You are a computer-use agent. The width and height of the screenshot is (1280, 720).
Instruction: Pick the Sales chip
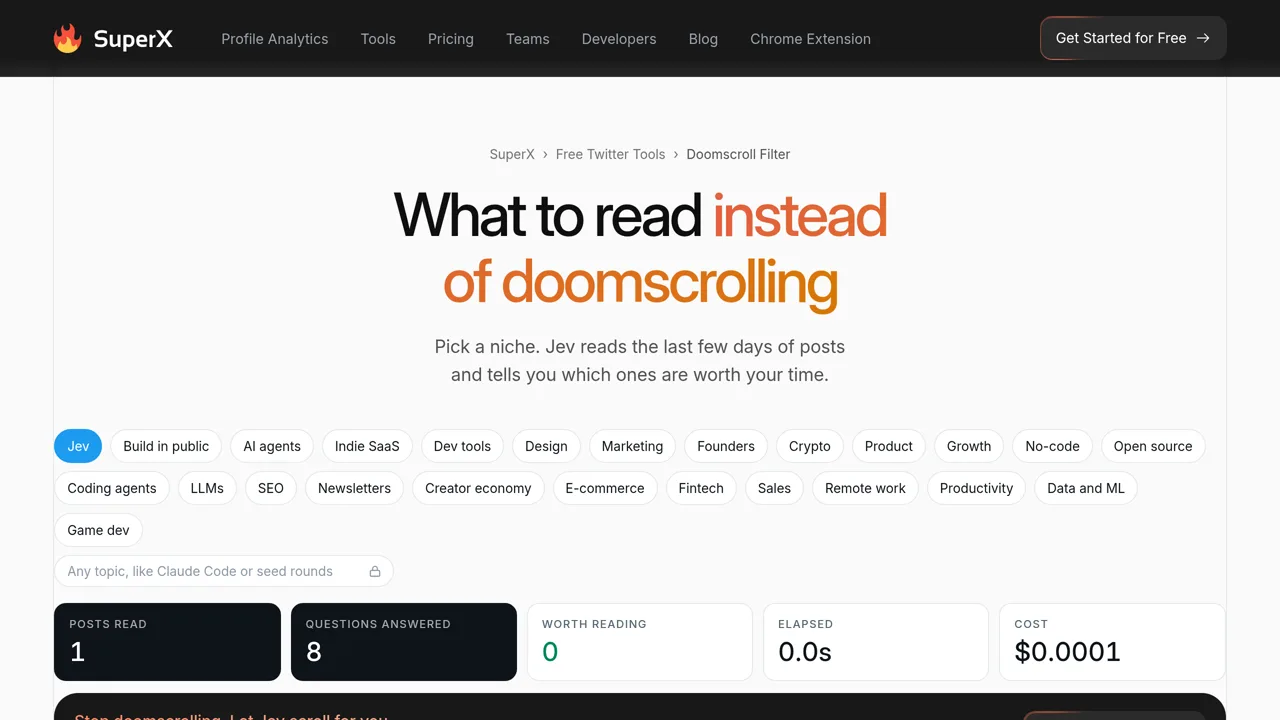point(774,488)
